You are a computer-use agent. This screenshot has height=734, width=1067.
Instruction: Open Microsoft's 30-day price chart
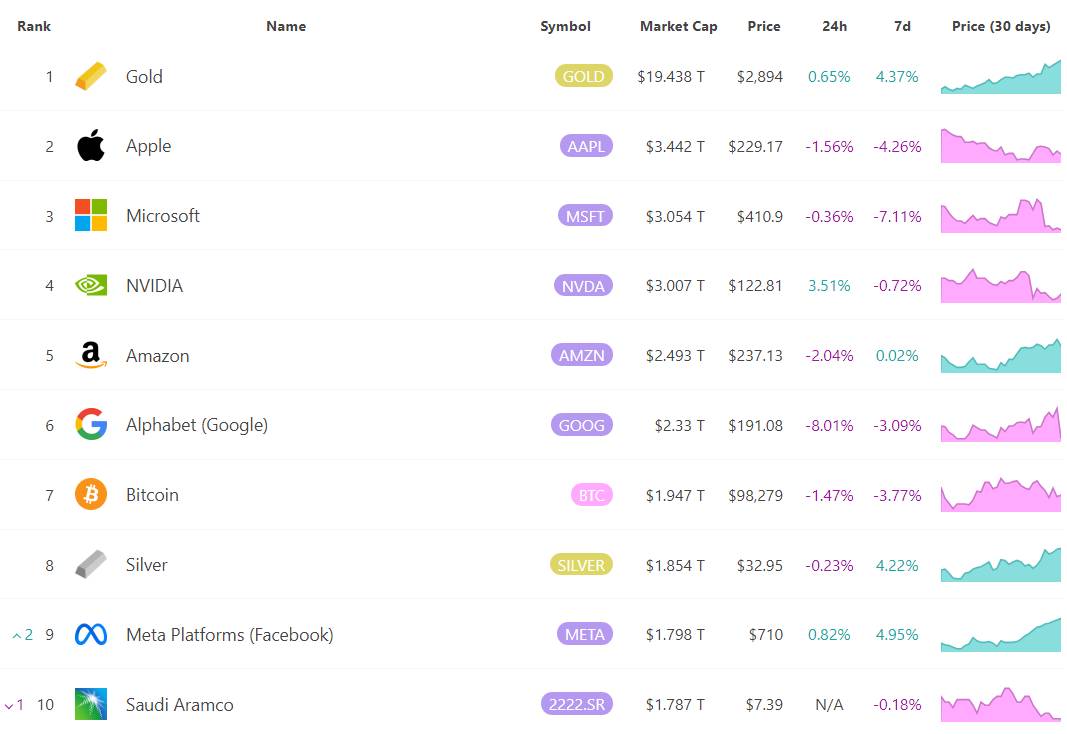point(1000,216)
